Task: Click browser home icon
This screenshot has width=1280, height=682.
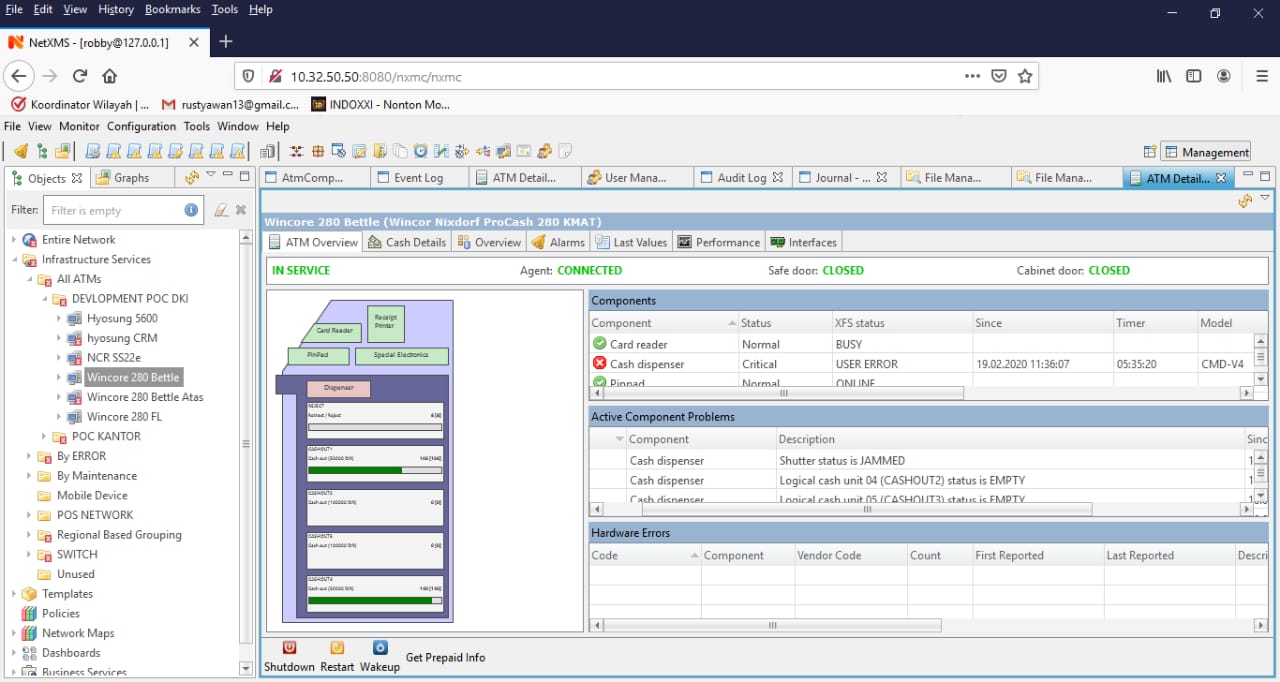Action: tap(110, 76)
